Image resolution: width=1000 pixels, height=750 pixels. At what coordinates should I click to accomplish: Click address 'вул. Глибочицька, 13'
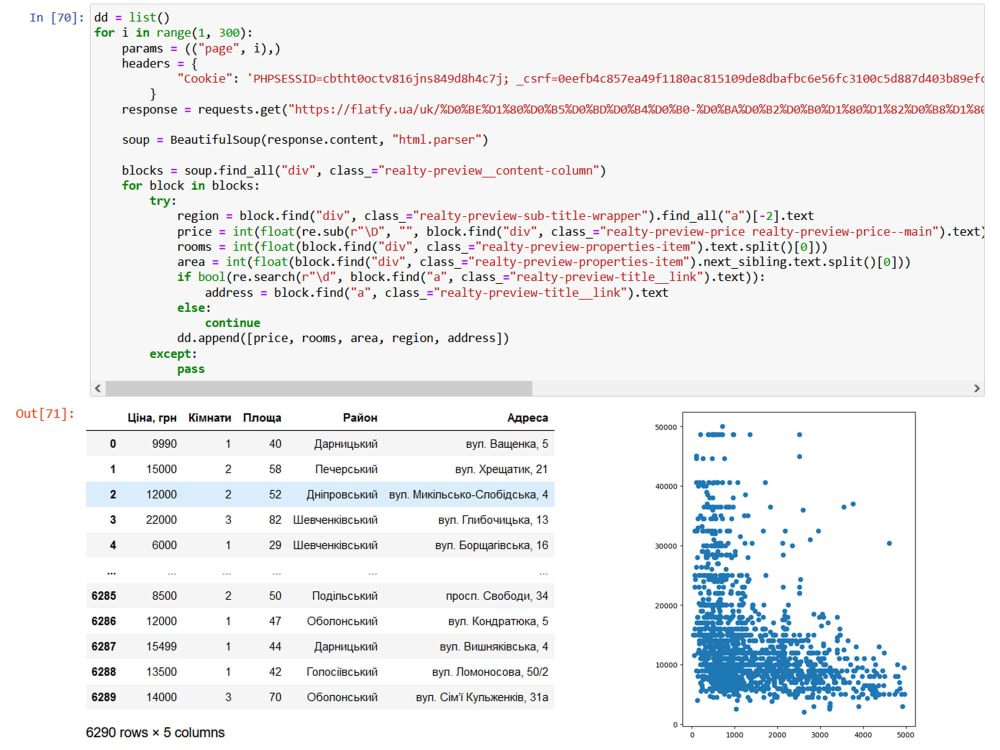(493, 520)
